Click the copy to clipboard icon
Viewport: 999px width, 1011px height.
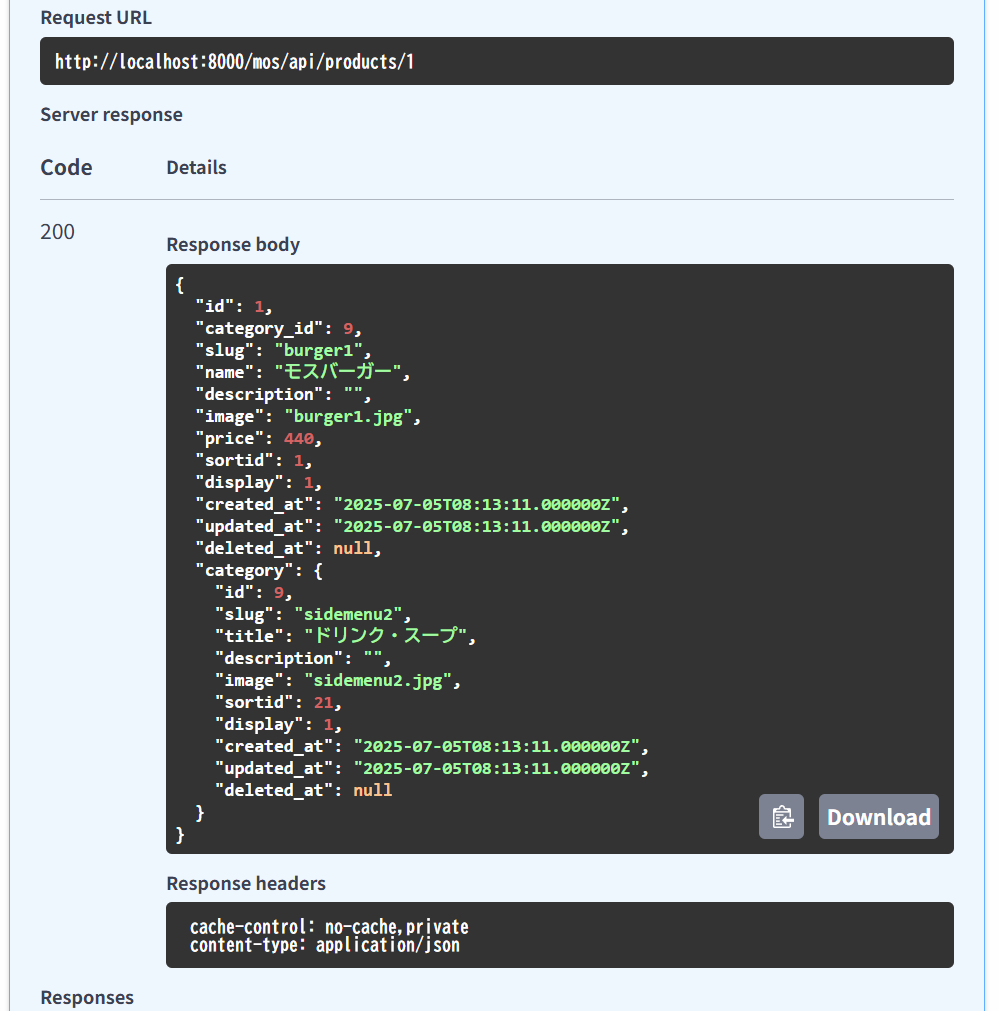[x=781, y=817]
